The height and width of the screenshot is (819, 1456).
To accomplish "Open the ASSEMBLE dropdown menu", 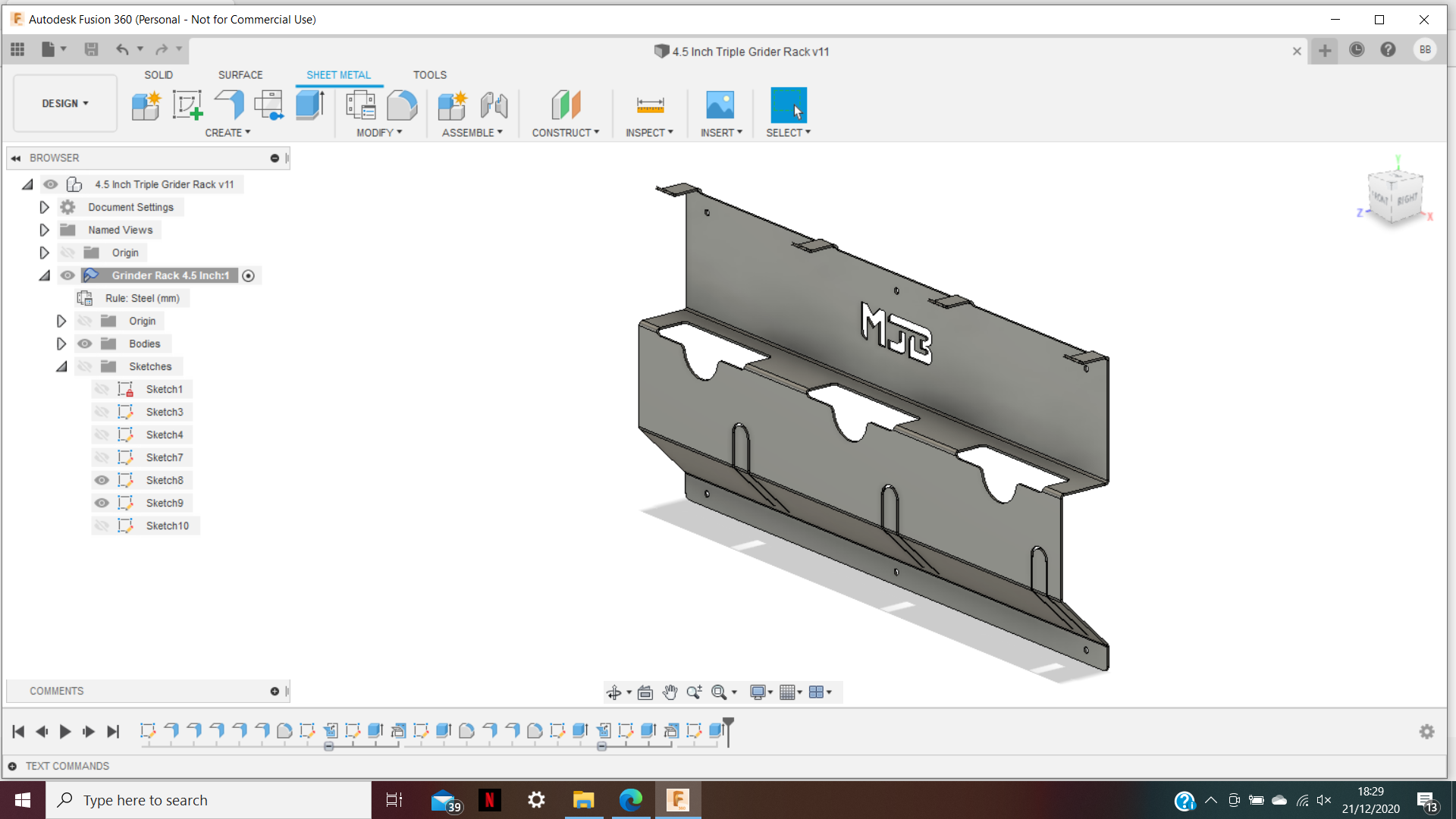I will 472,133.
